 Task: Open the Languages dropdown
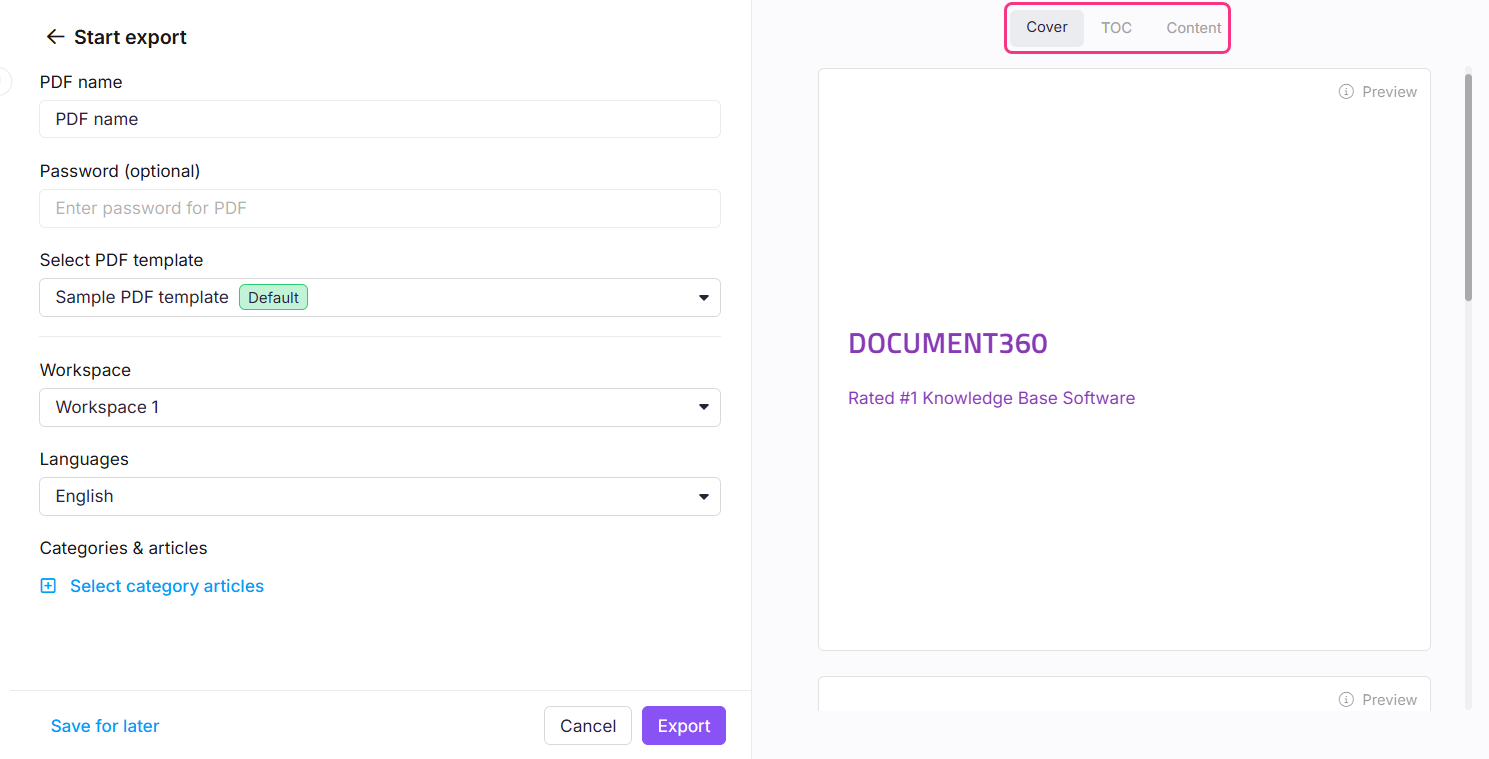(380, 496)
